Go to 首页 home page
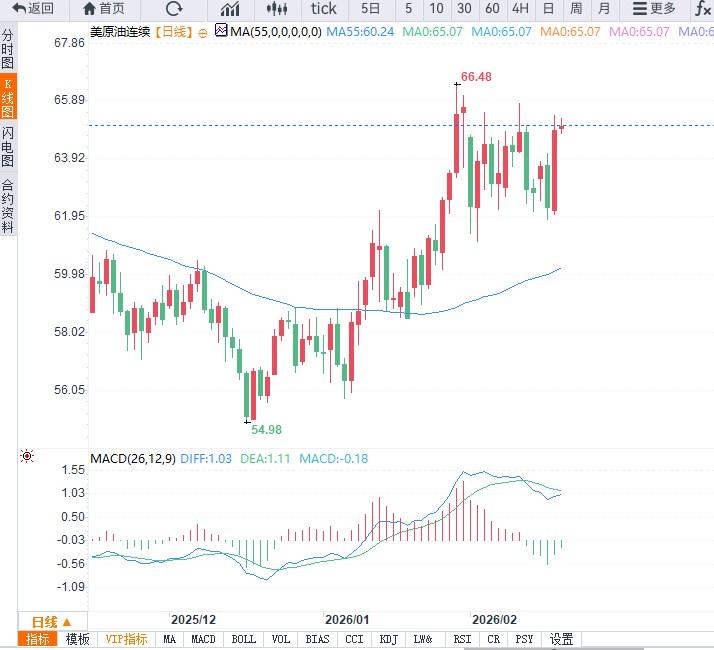 103,9
